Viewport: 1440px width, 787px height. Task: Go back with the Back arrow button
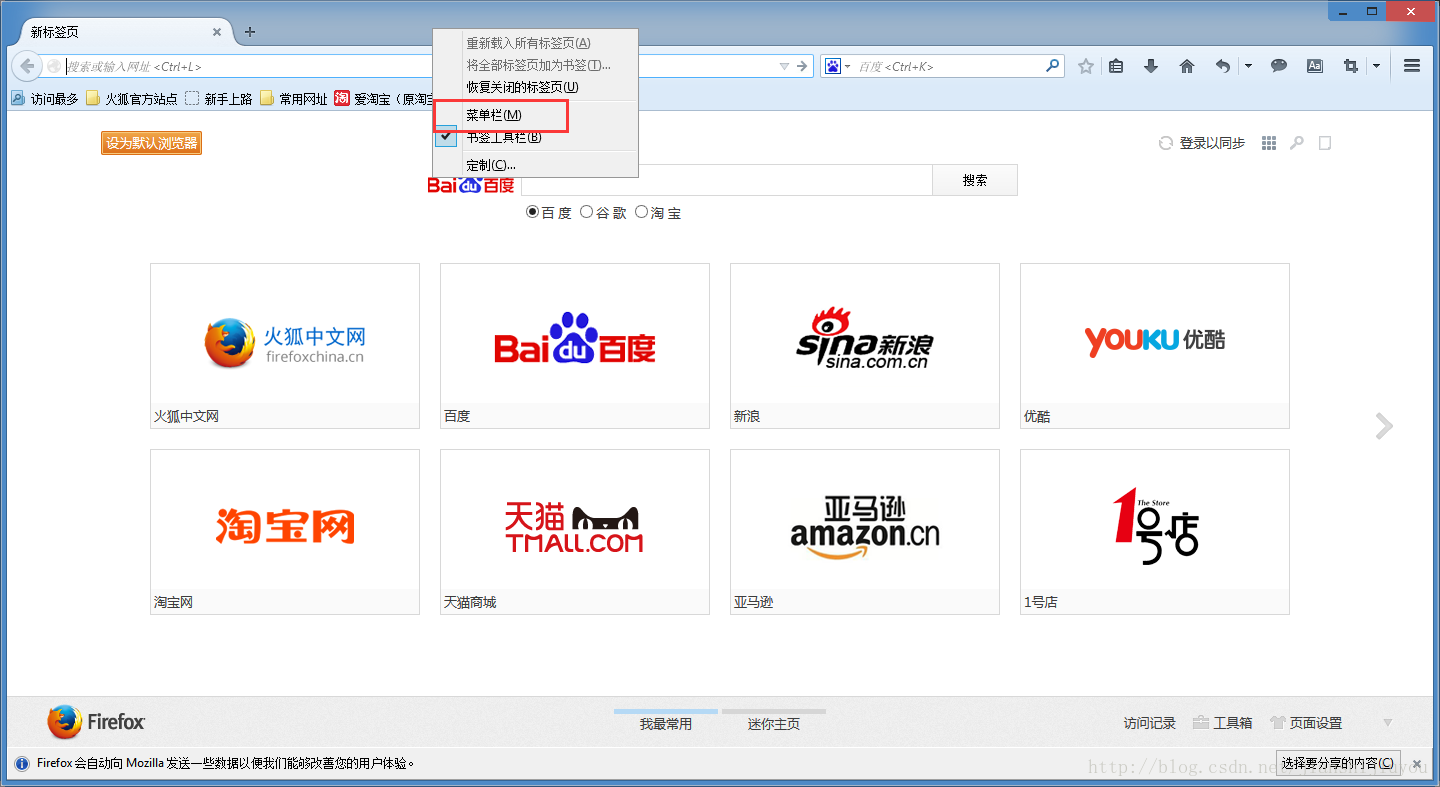[28, 66]
